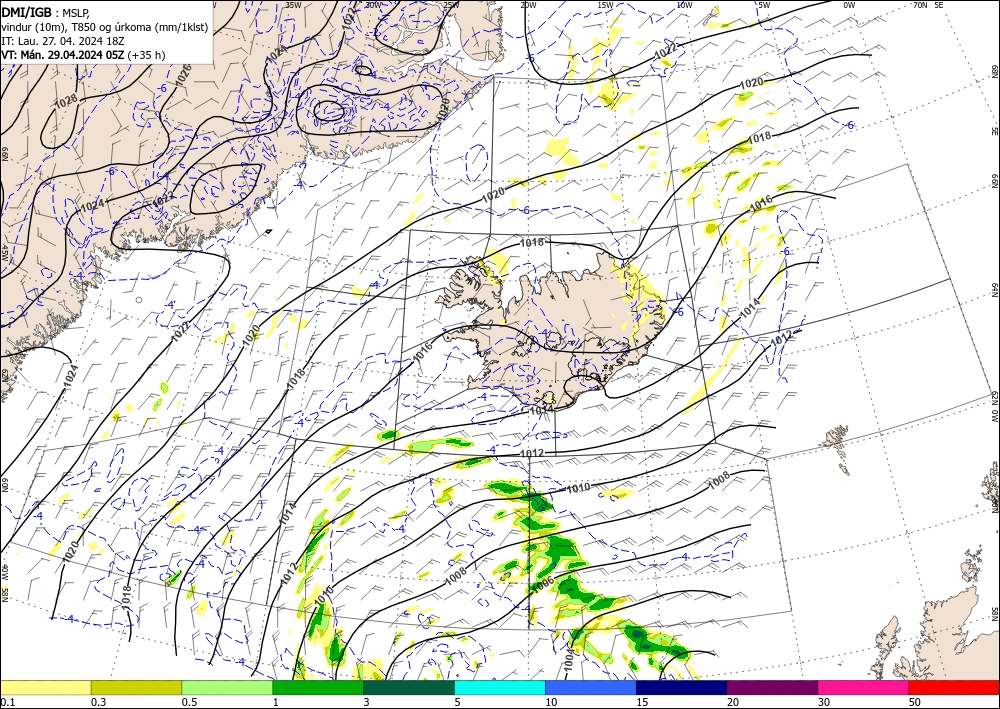Click legend value '0.5'
Viewport: 1000px width, 709px height.
(x=189, y=702)
